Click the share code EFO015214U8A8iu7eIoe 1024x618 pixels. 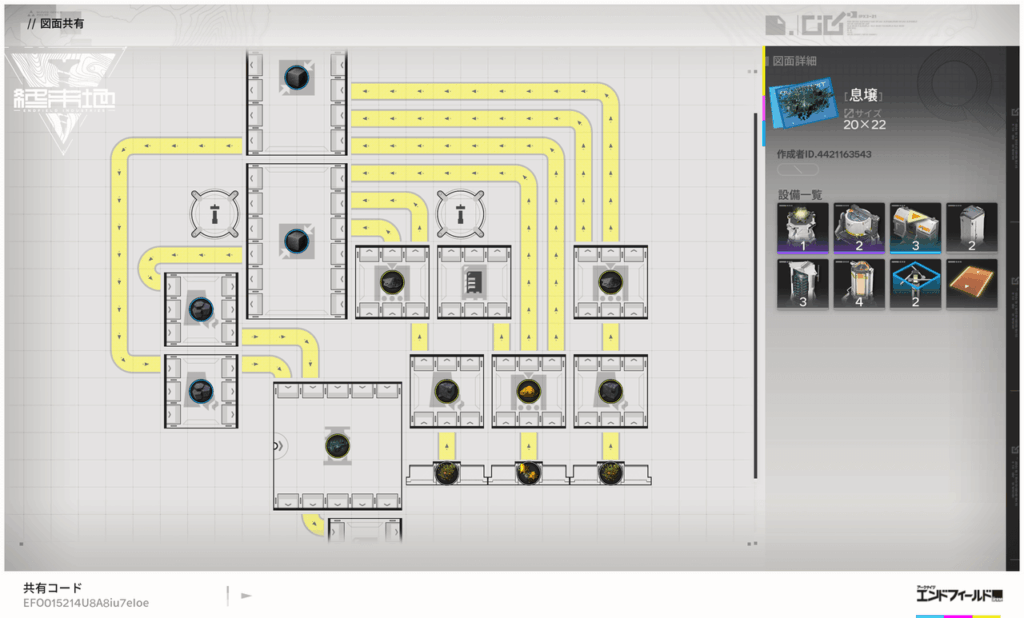point(87,603)
